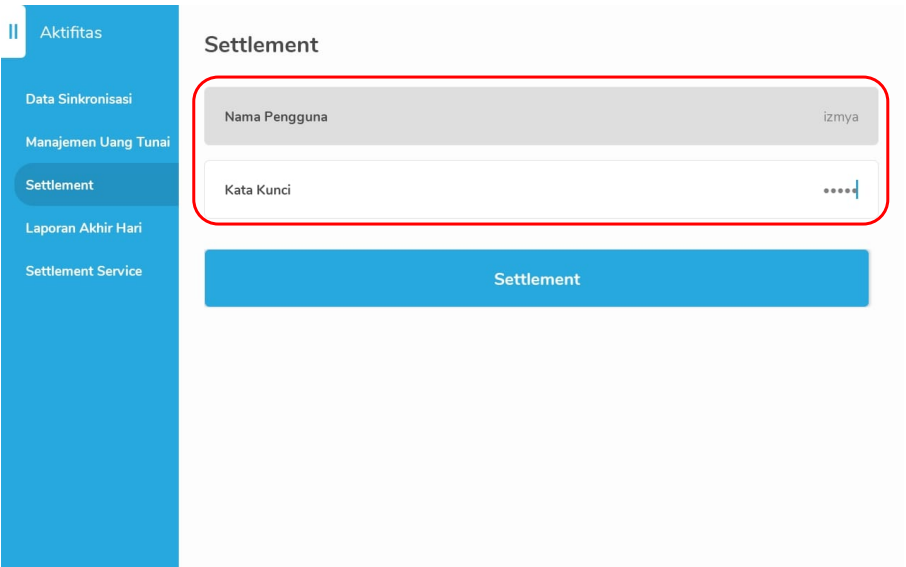Click the Nama Pengguna label text
The height and width of the screenshot is (567, 906).
pyautogui.click(x=276, y=117)
